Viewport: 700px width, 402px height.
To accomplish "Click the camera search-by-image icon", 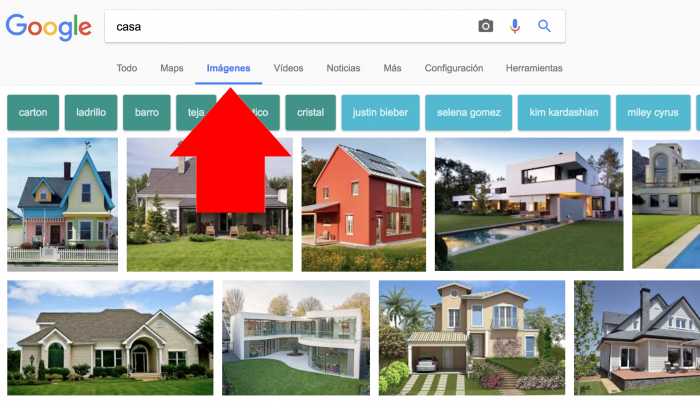I will (486, 26).
